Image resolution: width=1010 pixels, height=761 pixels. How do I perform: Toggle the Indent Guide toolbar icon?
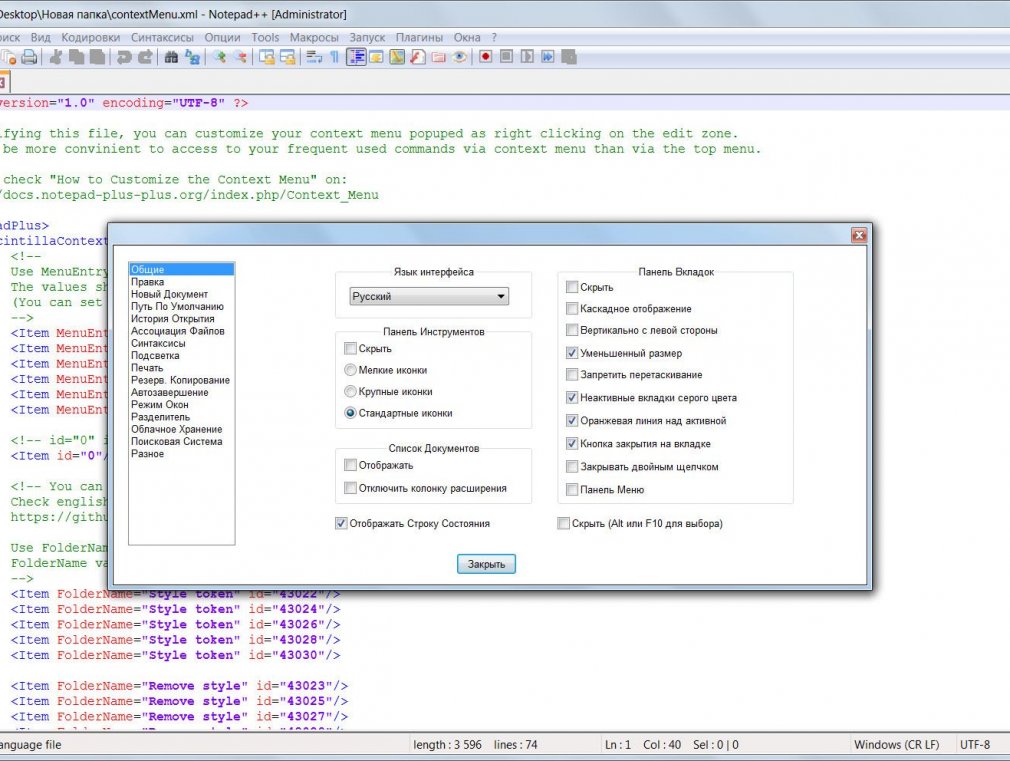[x=356, y=57]
